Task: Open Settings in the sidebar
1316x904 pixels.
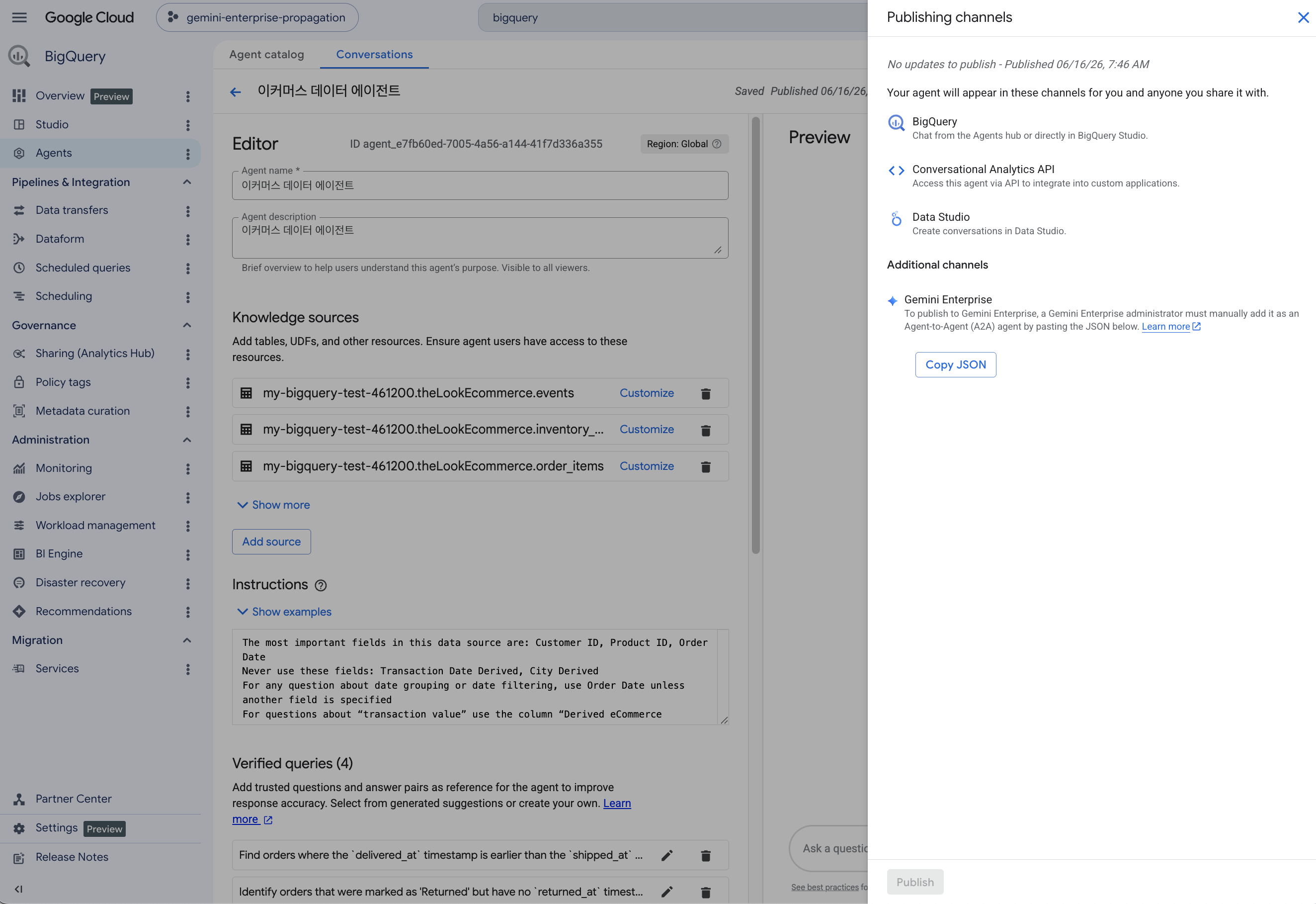Action: (x=57, y=828)
